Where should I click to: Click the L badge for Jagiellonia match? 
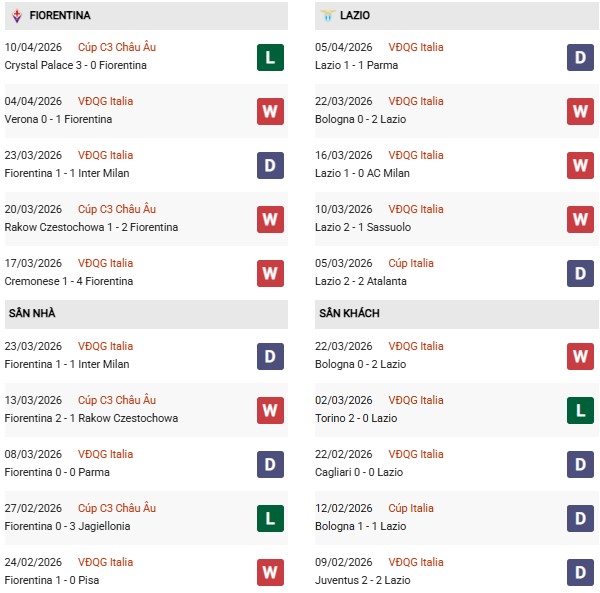click(x=270, y=518)
